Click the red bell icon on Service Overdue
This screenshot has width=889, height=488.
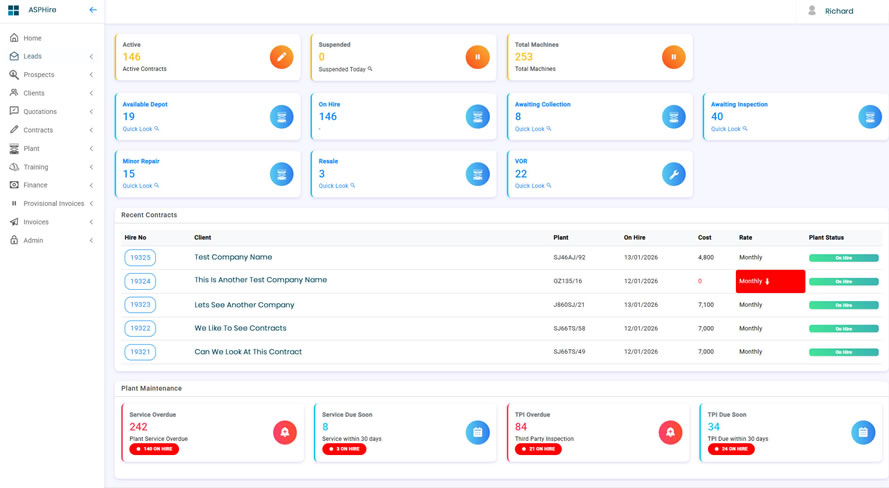285,432
